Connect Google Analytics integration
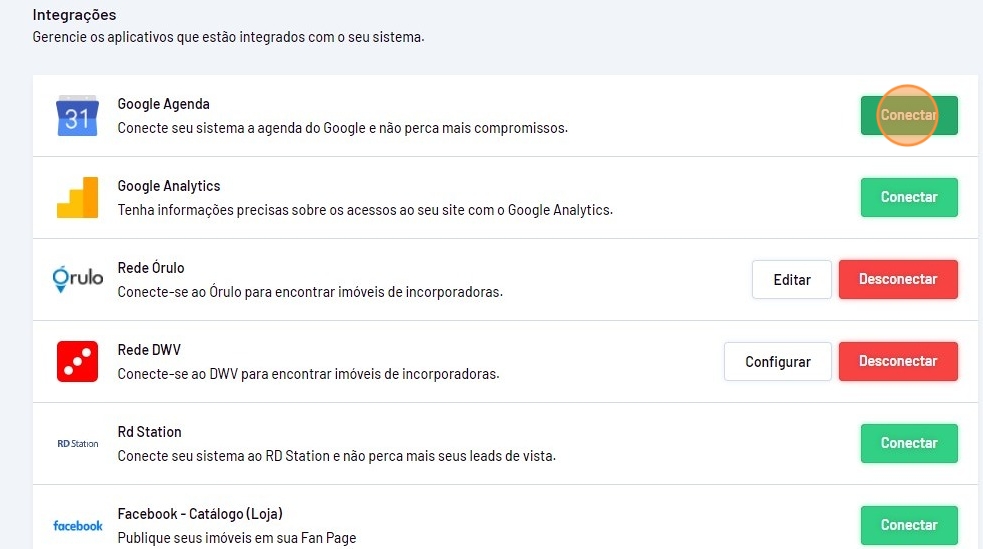The height and width of the screenshot is (549, 983). [x=909, y=197]
